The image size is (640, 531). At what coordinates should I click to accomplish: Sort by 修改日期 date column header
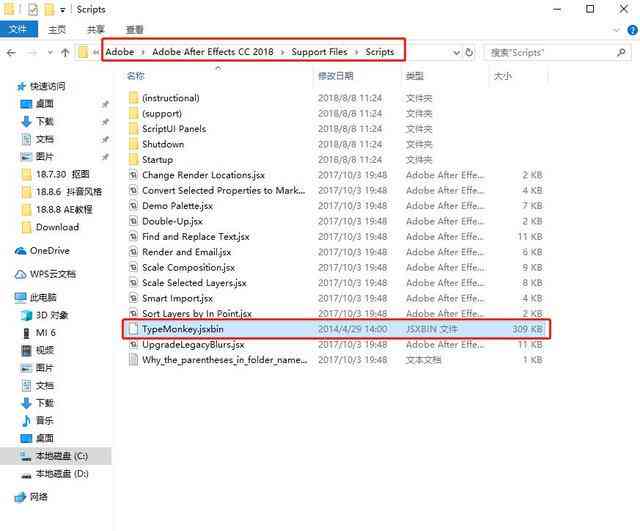click(336, 76)
